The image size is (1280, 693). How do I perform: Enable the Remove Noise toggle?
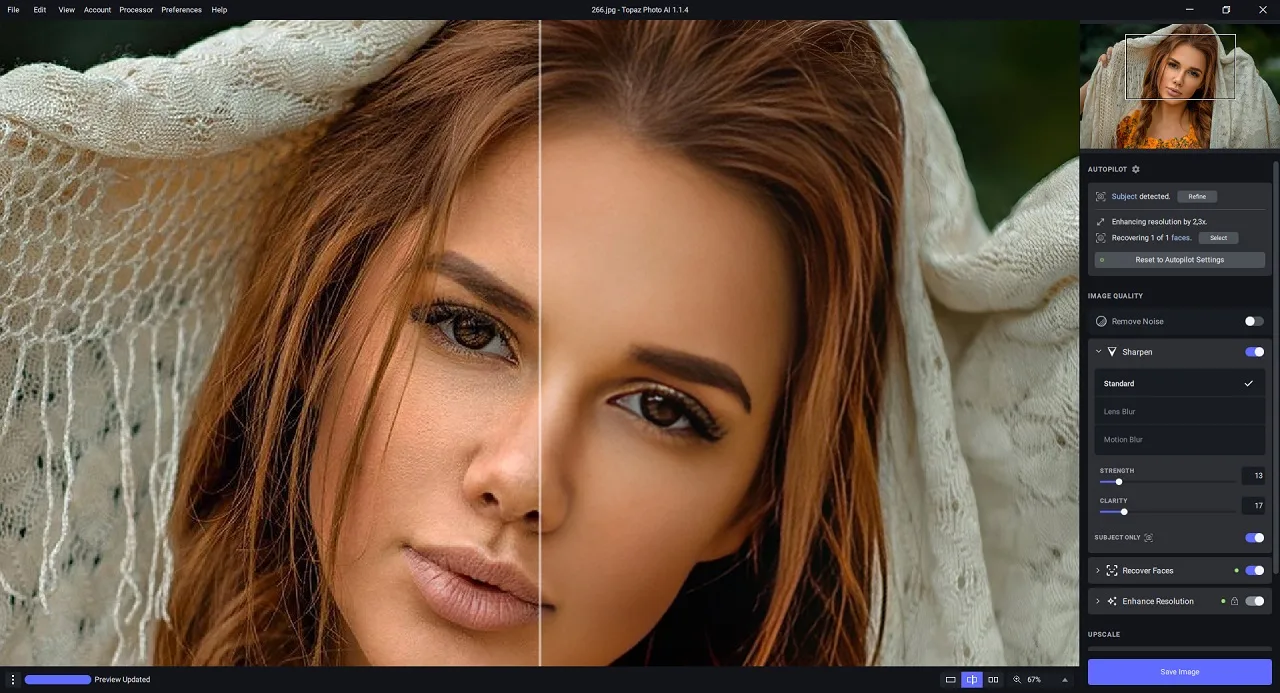tap(1254, 321)
